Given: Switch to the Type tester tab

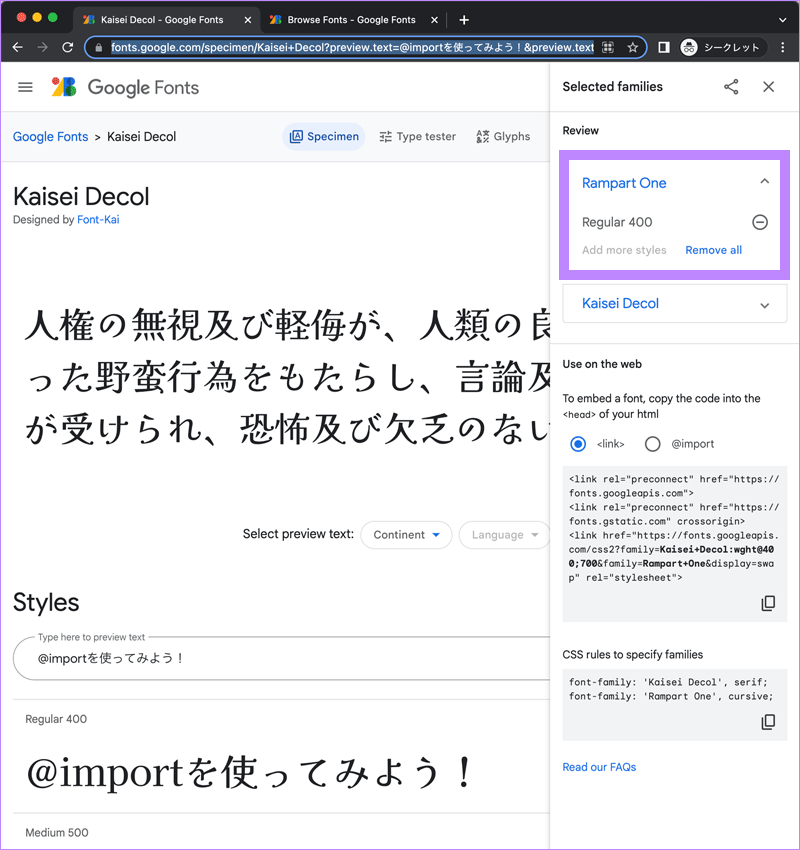Looking at the screenshot, I should 417,137.
